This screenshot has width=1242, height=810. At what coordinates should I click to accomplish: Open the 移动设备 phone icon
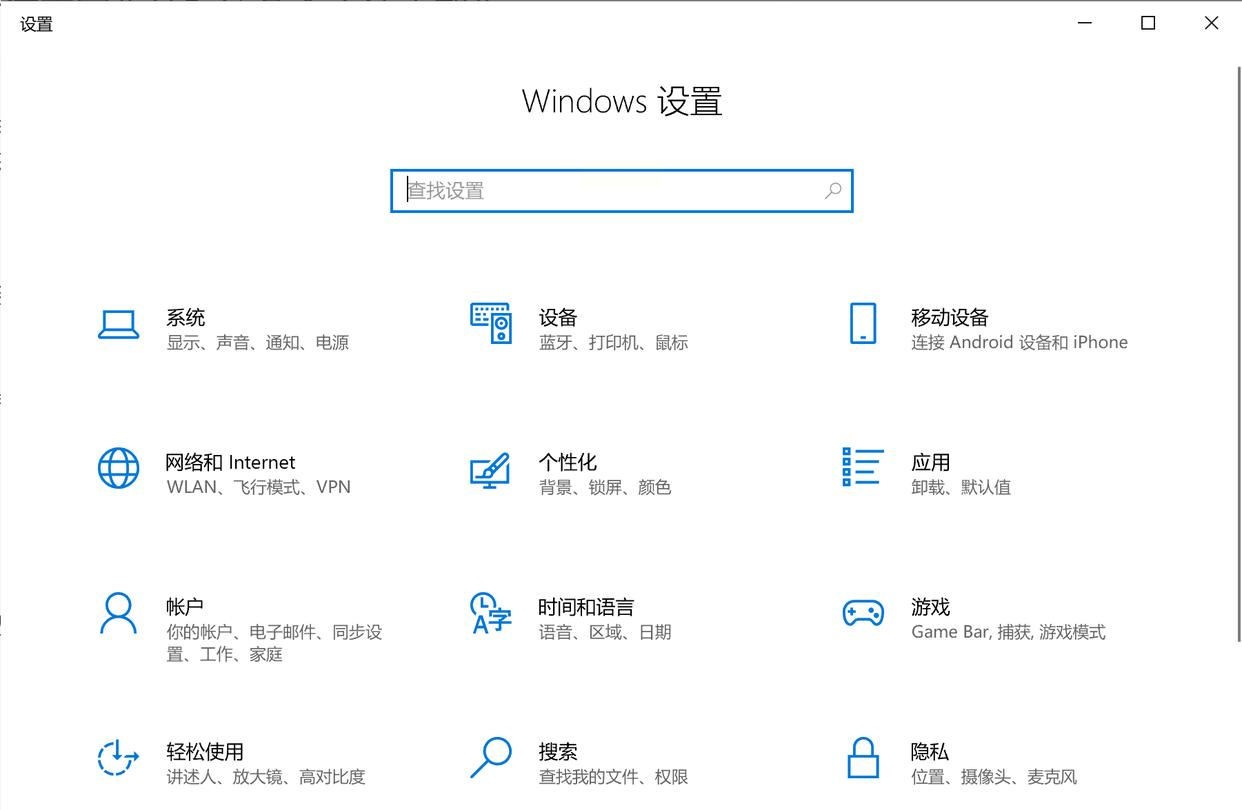pos(862,323)
